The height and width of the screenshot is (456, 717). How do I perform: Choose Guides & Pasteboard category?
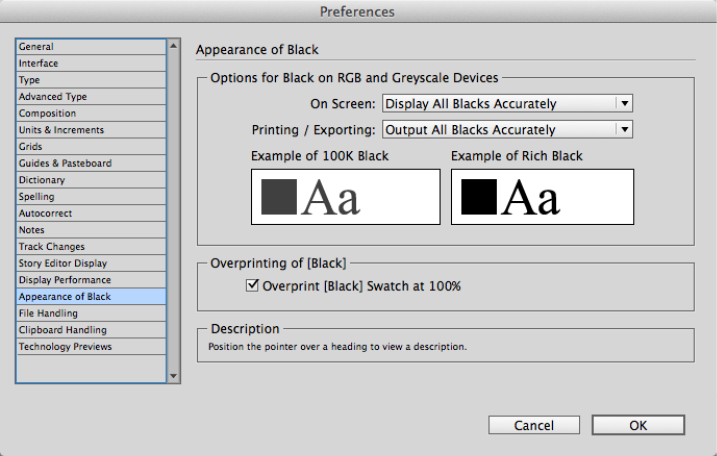pos(65,163)
